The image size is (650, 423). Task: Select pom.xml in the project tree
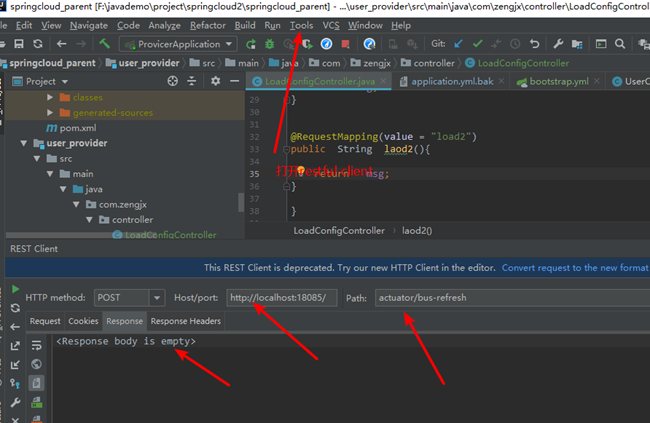pyautogui.click(x=78, y=128)
